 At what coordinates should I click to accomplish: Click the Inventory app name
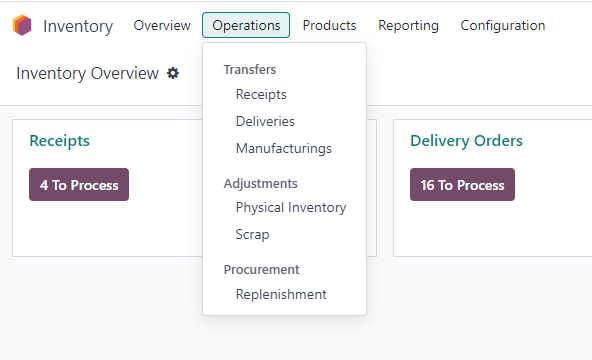click(78, 26)
